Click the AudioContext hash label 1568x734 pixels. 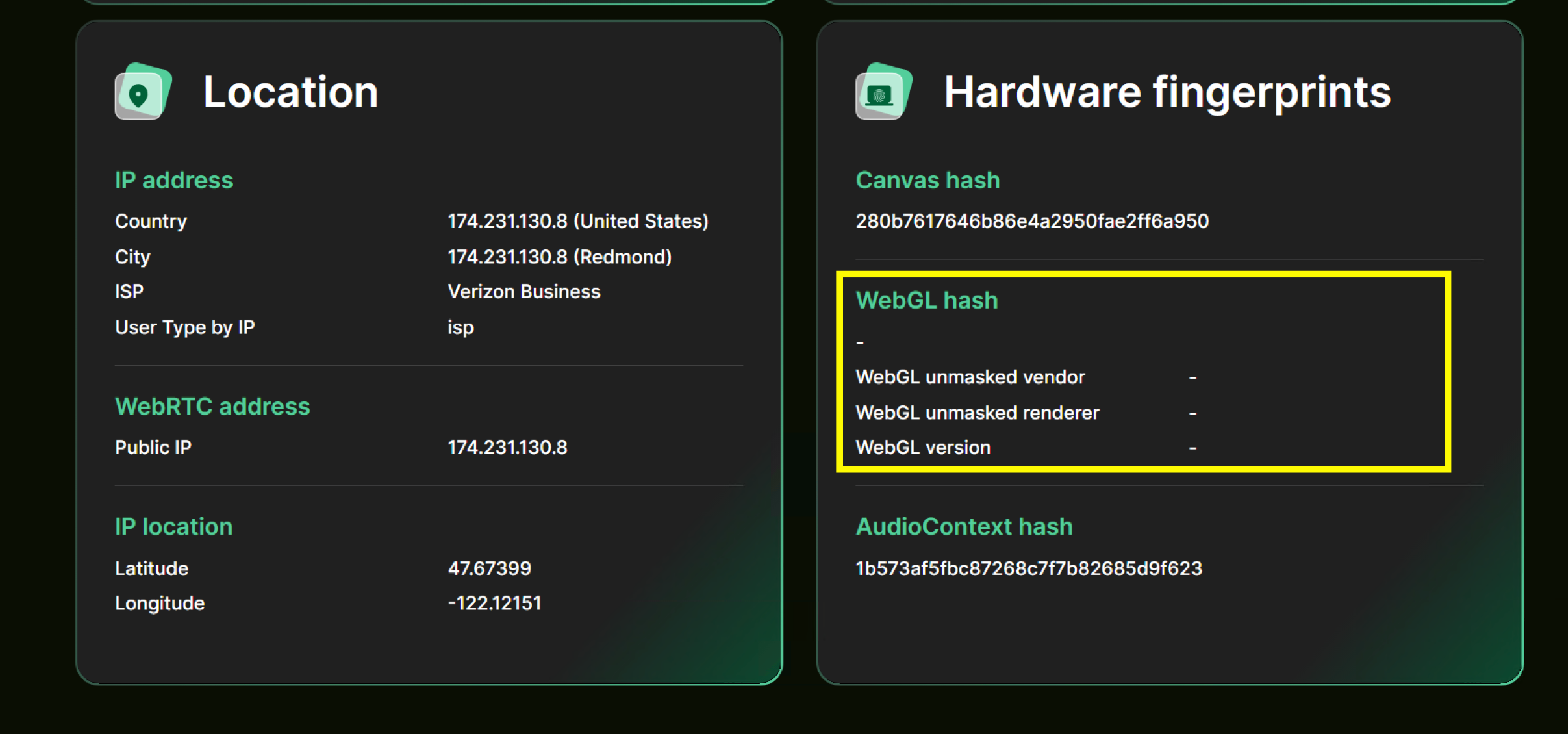coord(964,526)
